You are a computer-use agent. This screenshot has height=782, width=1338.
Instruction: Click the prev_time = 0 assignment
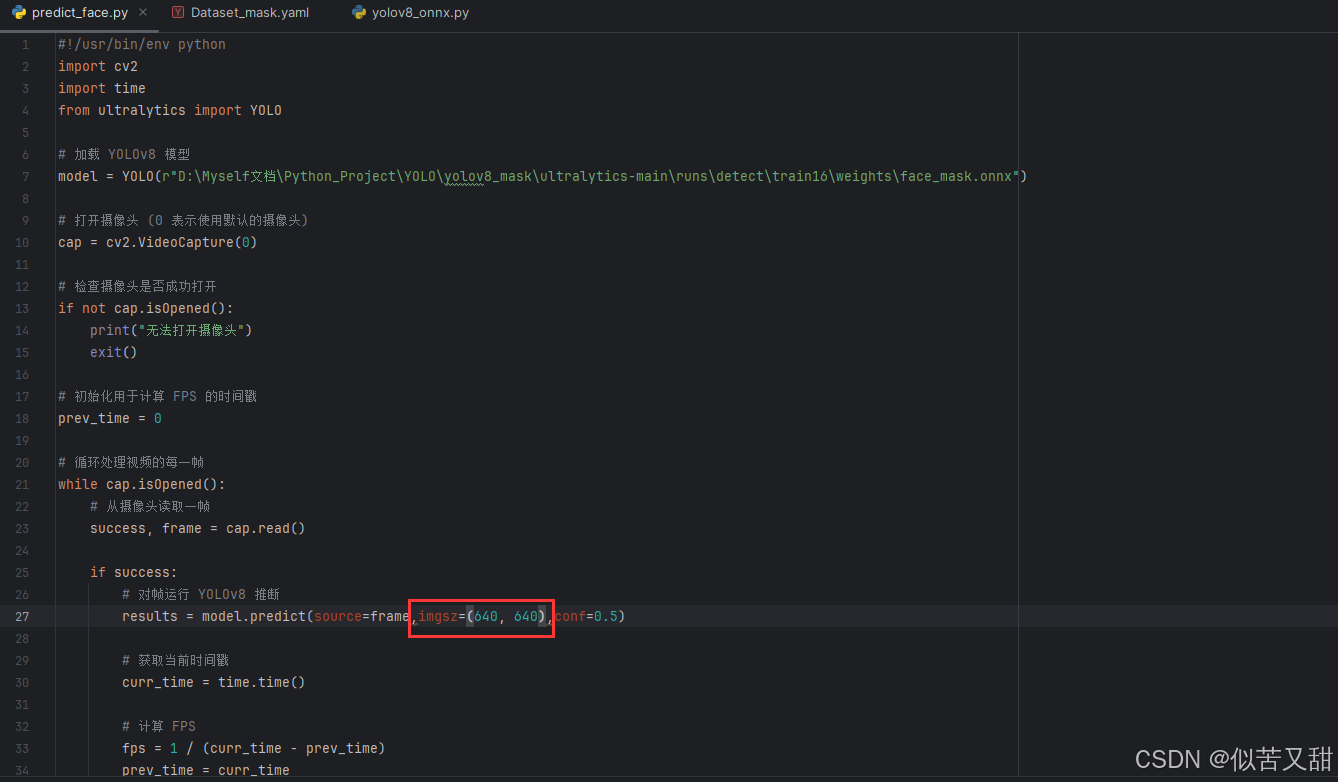pyautogui.click(x=106, y=418)
